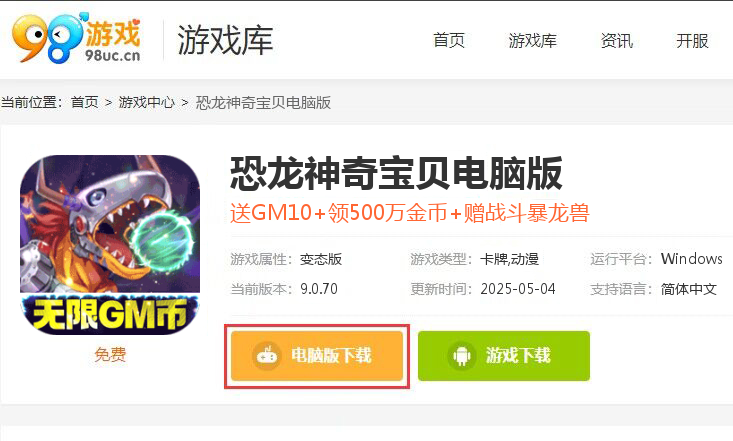Image resolution: width=733 pixels, height=441 pixels.
Task: Click the game title 恐龙神奇宝贝电脑版
Action: (x=396, y=174)
